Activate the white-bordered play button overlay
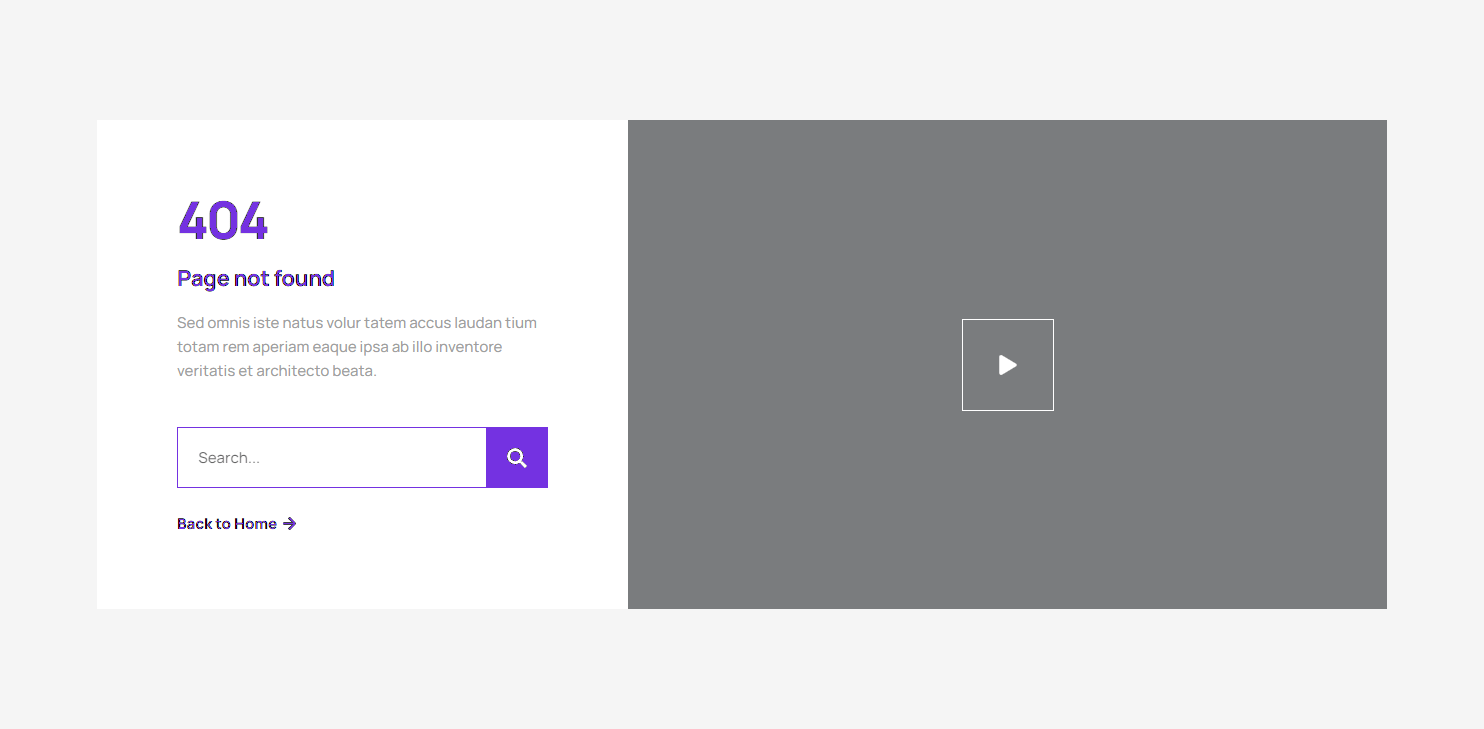Viewport: 1484px width, 729px height. pyautogui.click(x=1007, y=364)
